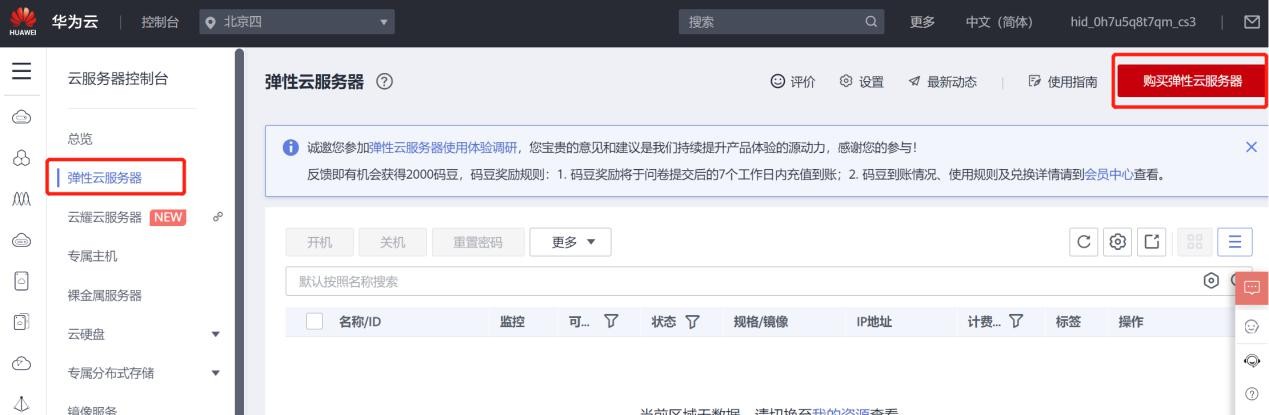Open 专属主机 in sidebar
Image resolution: width=1269 pixels, height=415 pixels.
coord(92,256)
